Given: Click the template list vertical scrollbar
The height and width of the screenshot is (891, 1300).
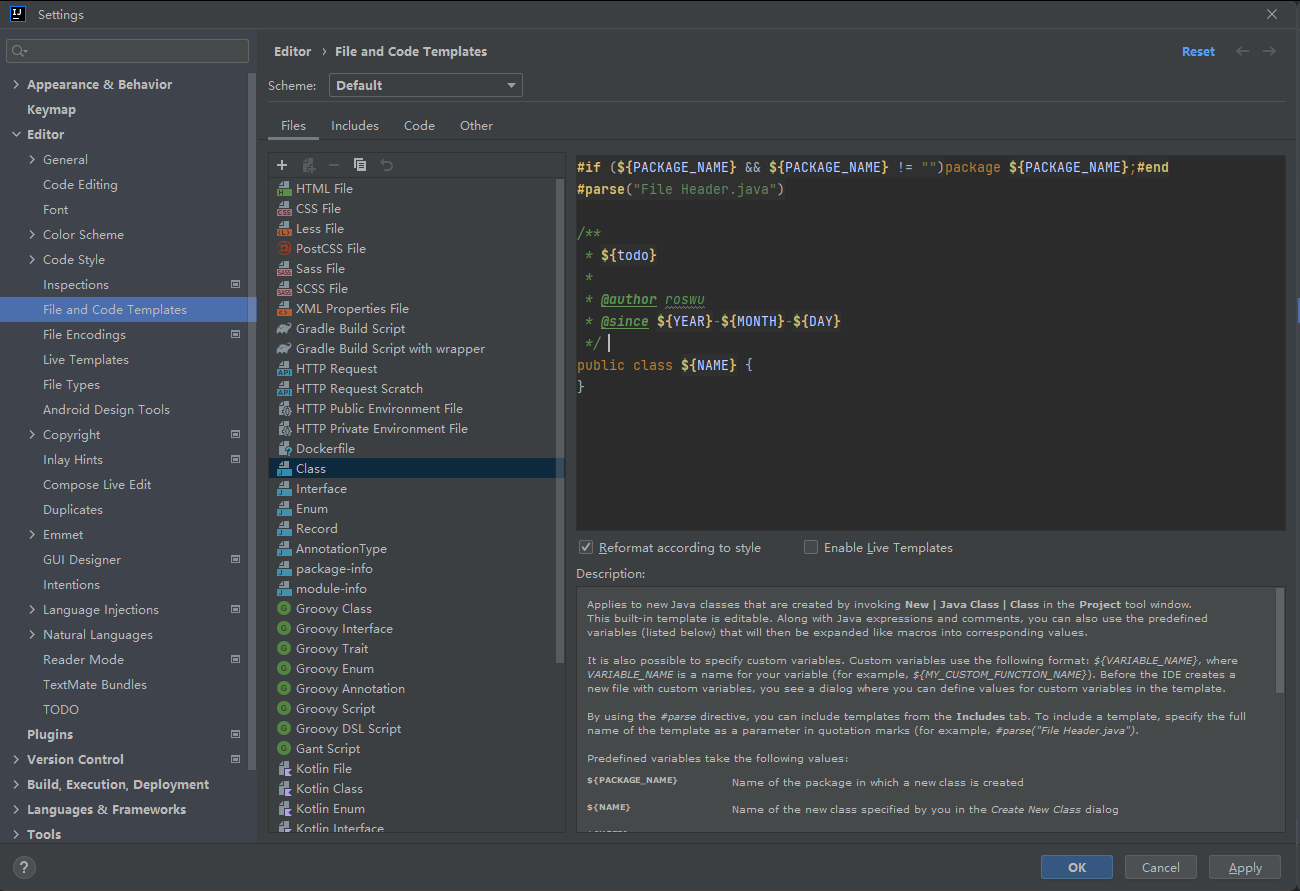Looking at the screenshot, I should [x=560, y=420].
